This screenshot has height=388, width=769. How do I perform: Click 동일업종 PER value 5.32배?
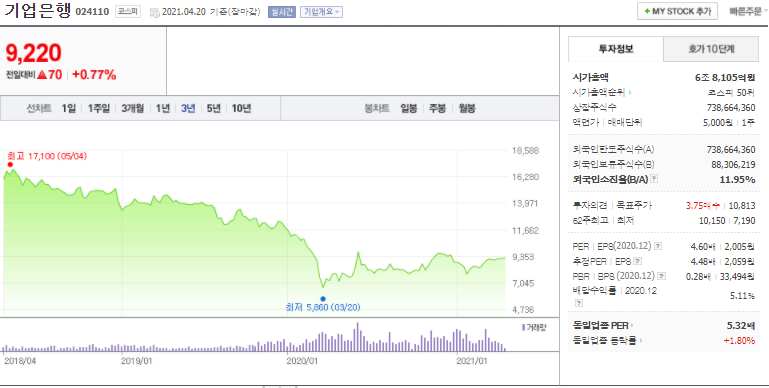741,325
